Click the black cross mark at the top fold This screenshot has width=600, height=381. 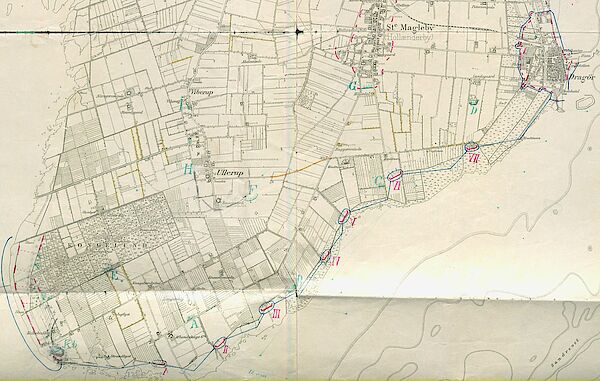coord(300,32)
